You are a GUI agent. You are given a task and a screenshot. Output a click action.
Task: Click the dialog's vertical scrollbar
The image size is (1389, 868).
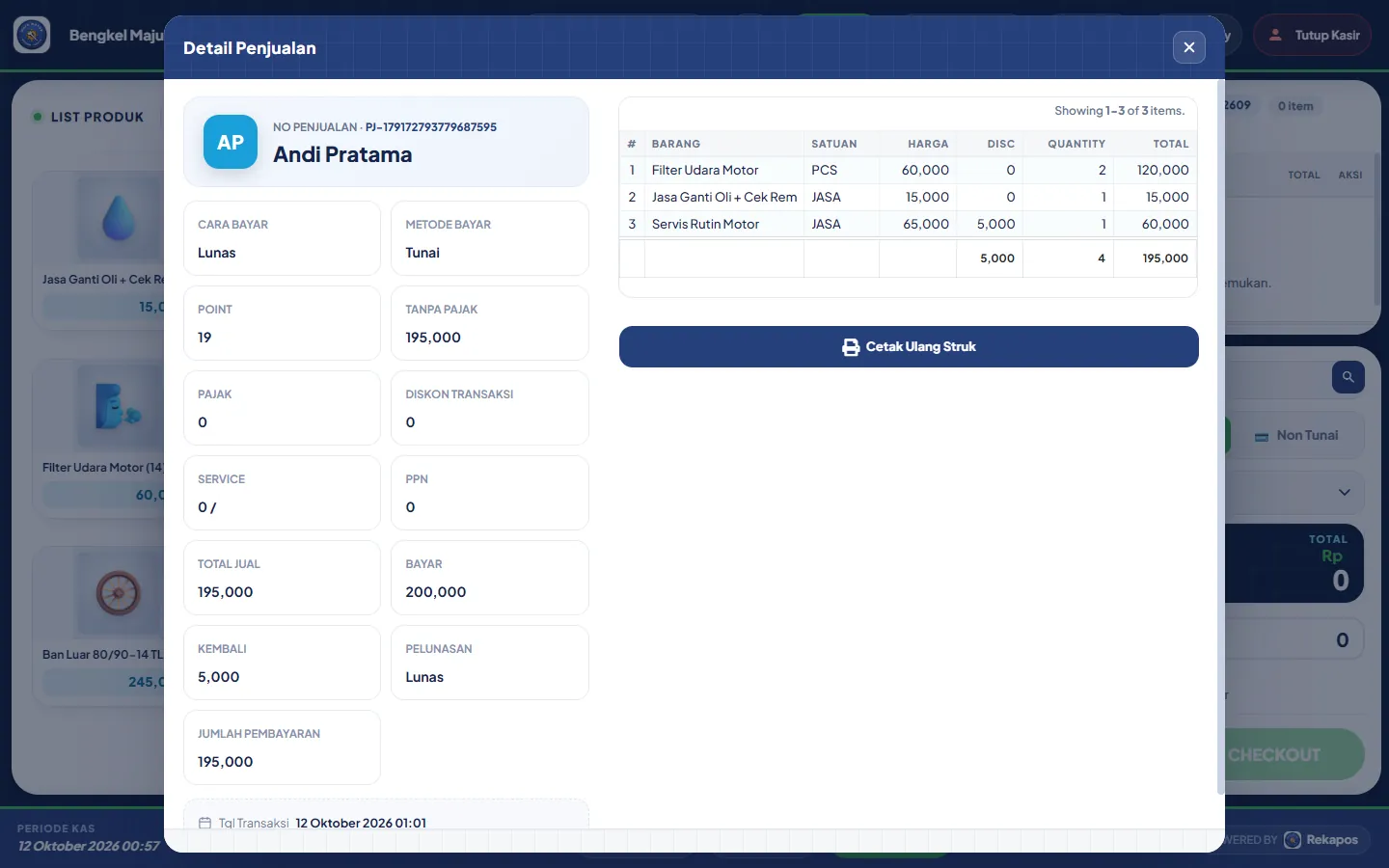(1221, 438)
